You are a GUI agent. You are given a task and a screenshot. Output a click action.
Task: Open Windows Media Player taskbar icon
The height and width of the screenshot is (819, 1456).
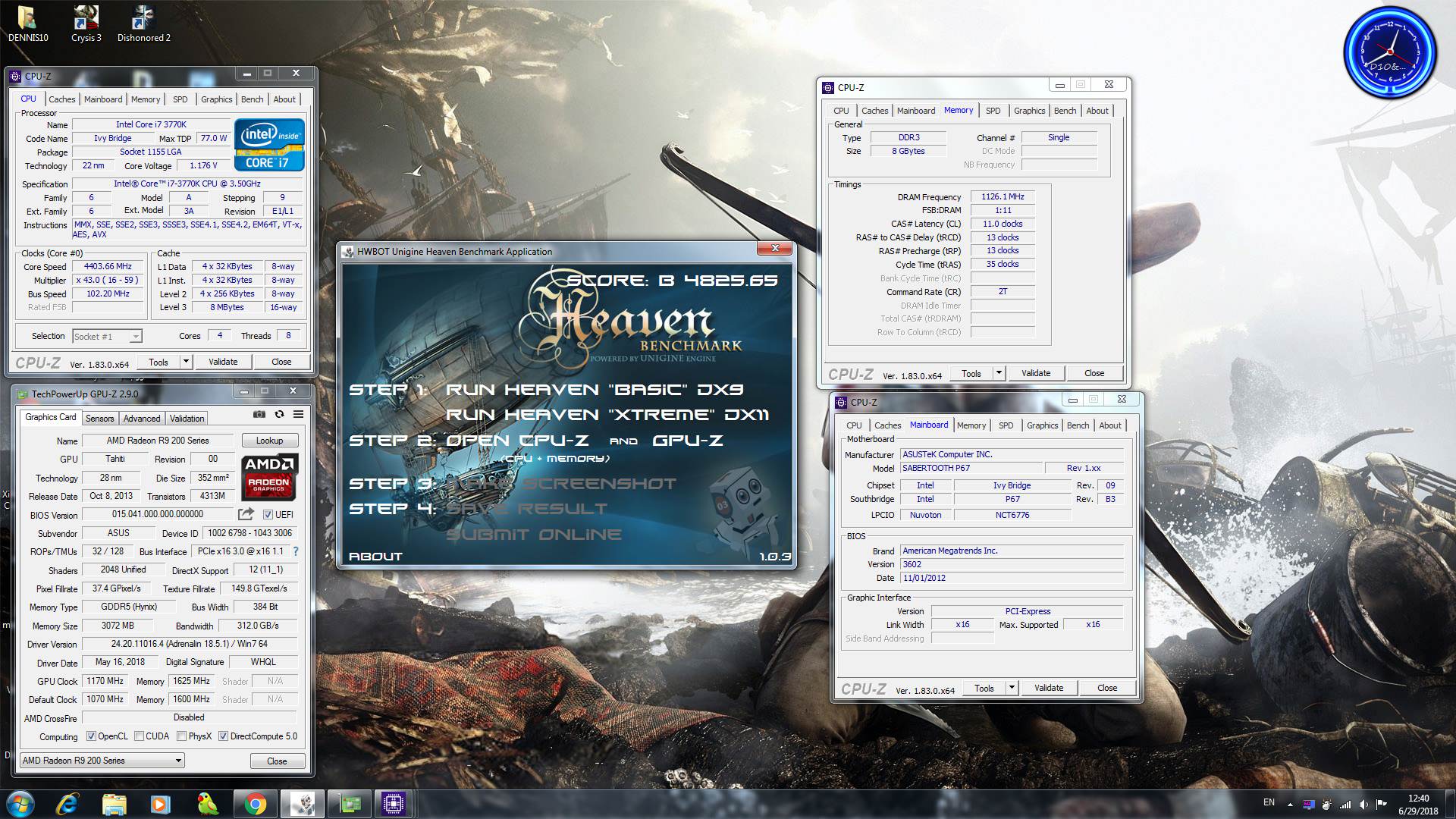[x=160, y=804]
